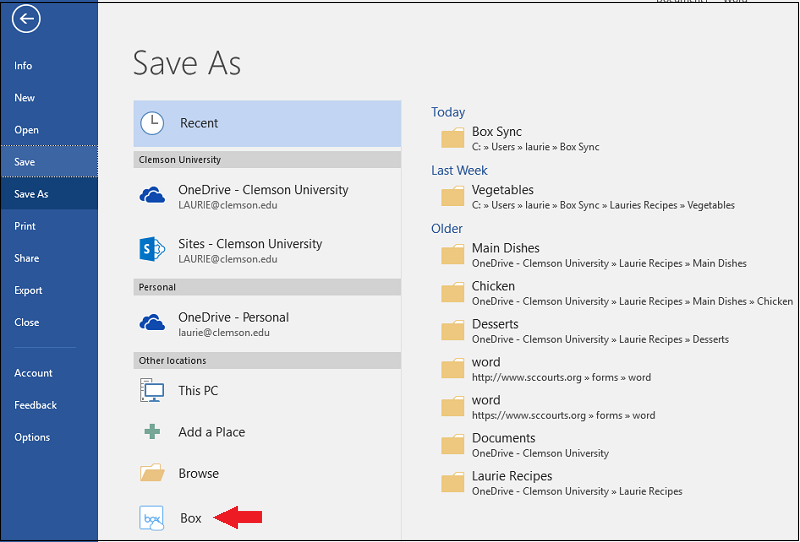Image resolution: width=800 pixels, height=542 pixels.
Task: Click the SharePoint Sites icon
Action: pos(152,250)
